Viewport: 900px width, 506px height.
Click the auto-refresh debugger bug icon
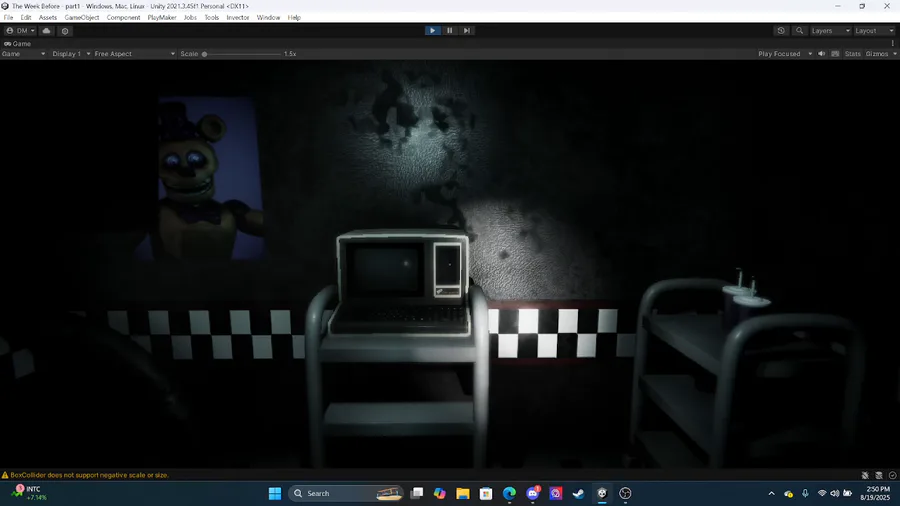click(x=865, y=475)
